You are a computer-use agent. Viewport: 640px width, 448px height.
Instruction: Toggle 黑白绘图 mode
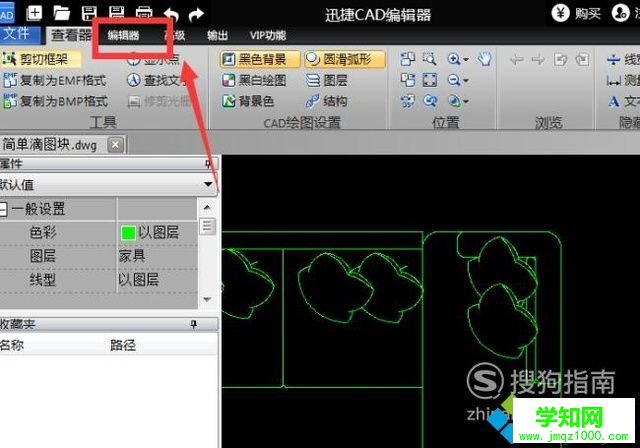[255, 80]
